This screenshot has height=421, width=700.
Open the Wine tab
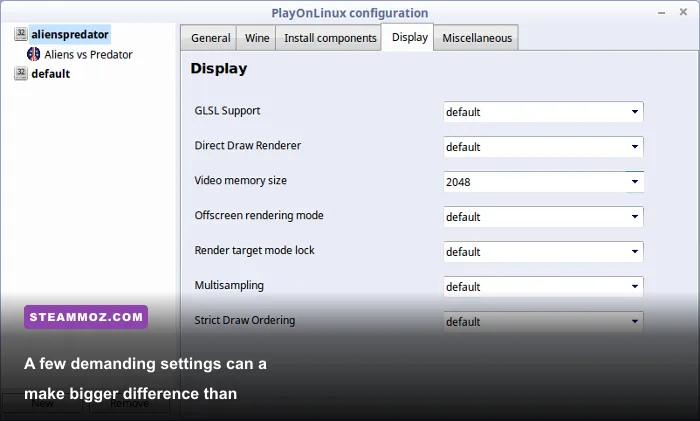pos(257,38)
